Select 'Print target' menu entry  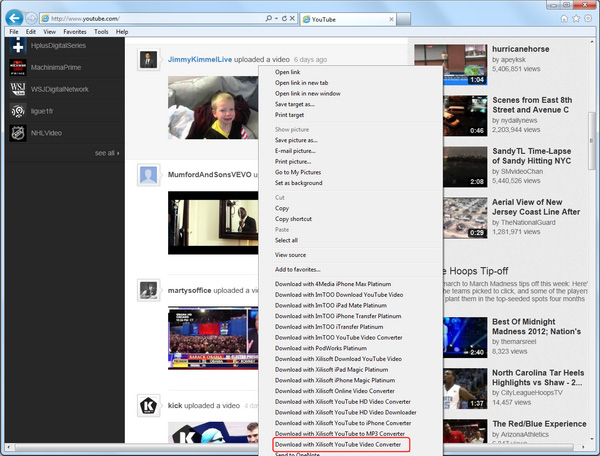[x=289, y=115]
